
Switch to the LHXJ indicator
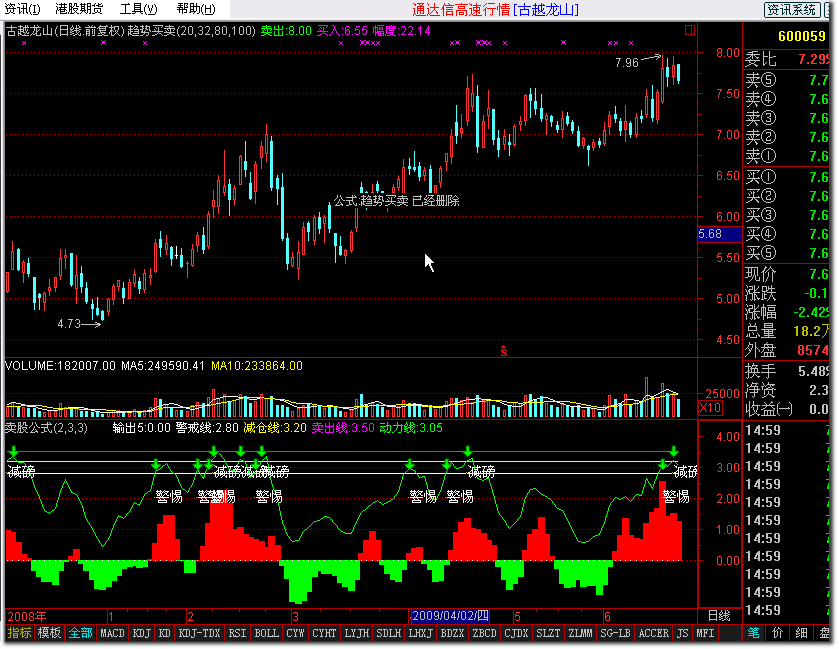[421, 633]
